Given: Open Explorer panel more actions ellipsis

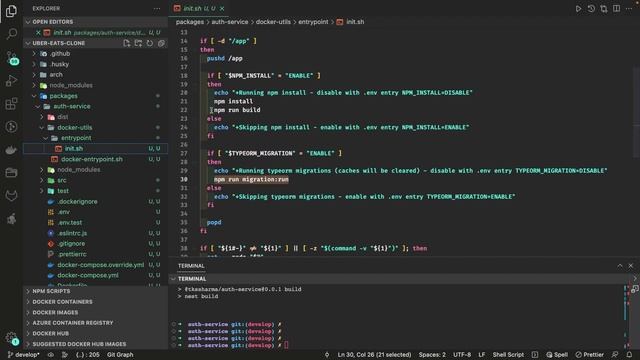Looking at the screenshot, I should pos(157,9).
